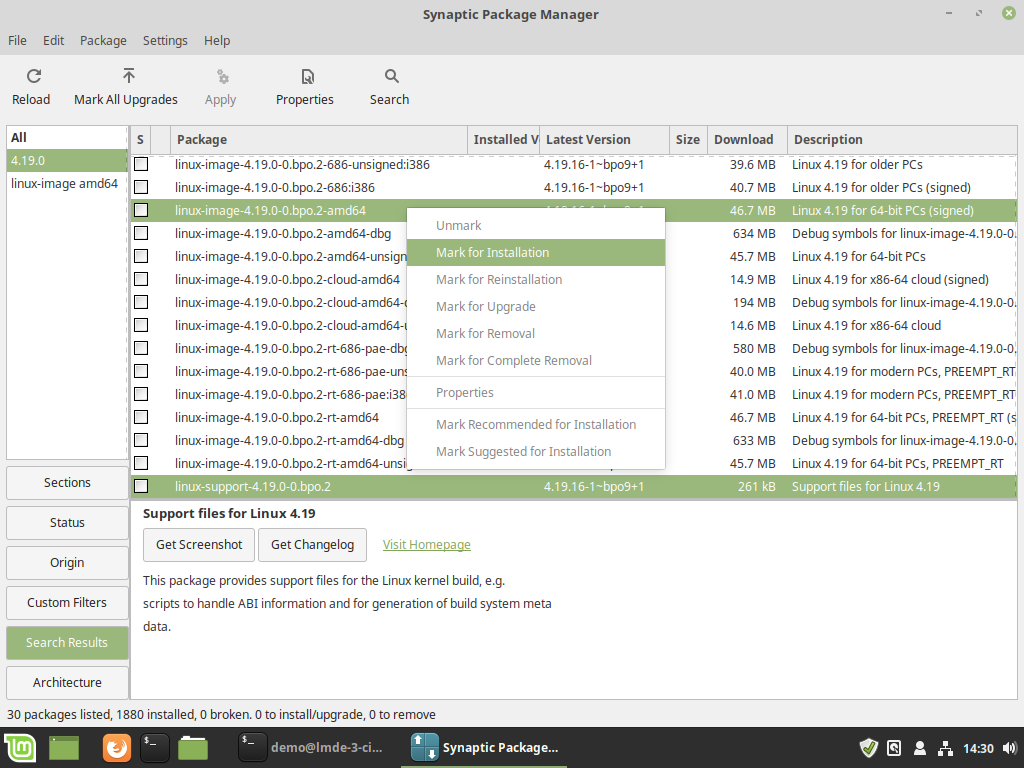The image size is (1024, 768).
Task: Toggle checkbox for linux-support-4.19.0-0.bpo.2
Action: pos(141,487)
